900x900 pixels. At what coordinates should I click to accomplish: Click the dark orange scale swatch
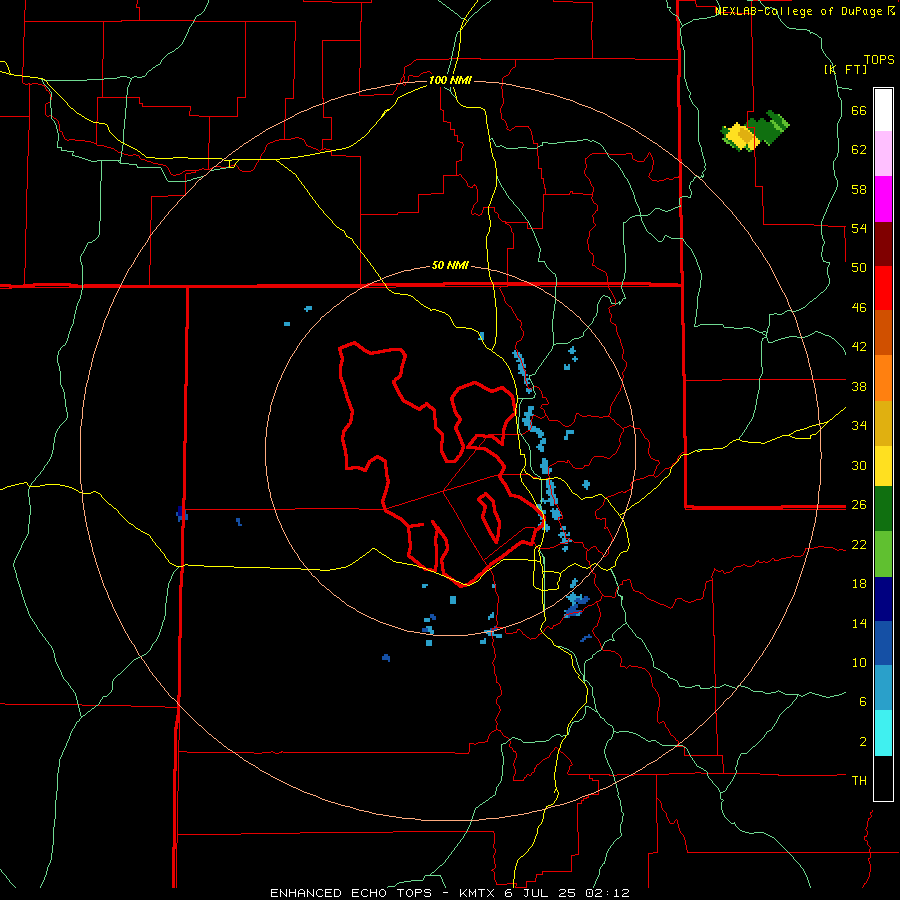[883, 332]
